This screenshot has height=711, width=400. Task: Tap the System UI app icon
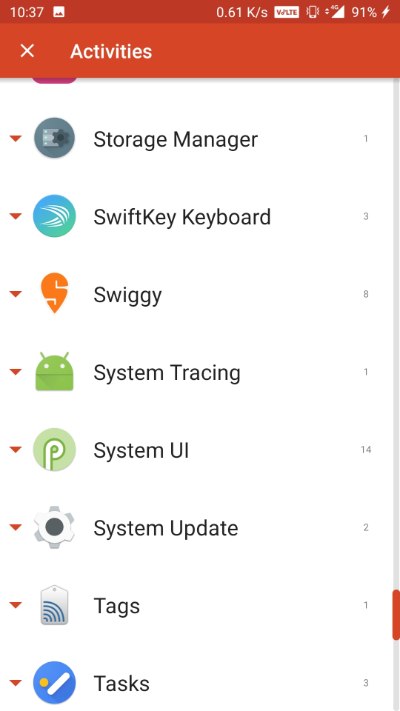(x=54, y=449)
